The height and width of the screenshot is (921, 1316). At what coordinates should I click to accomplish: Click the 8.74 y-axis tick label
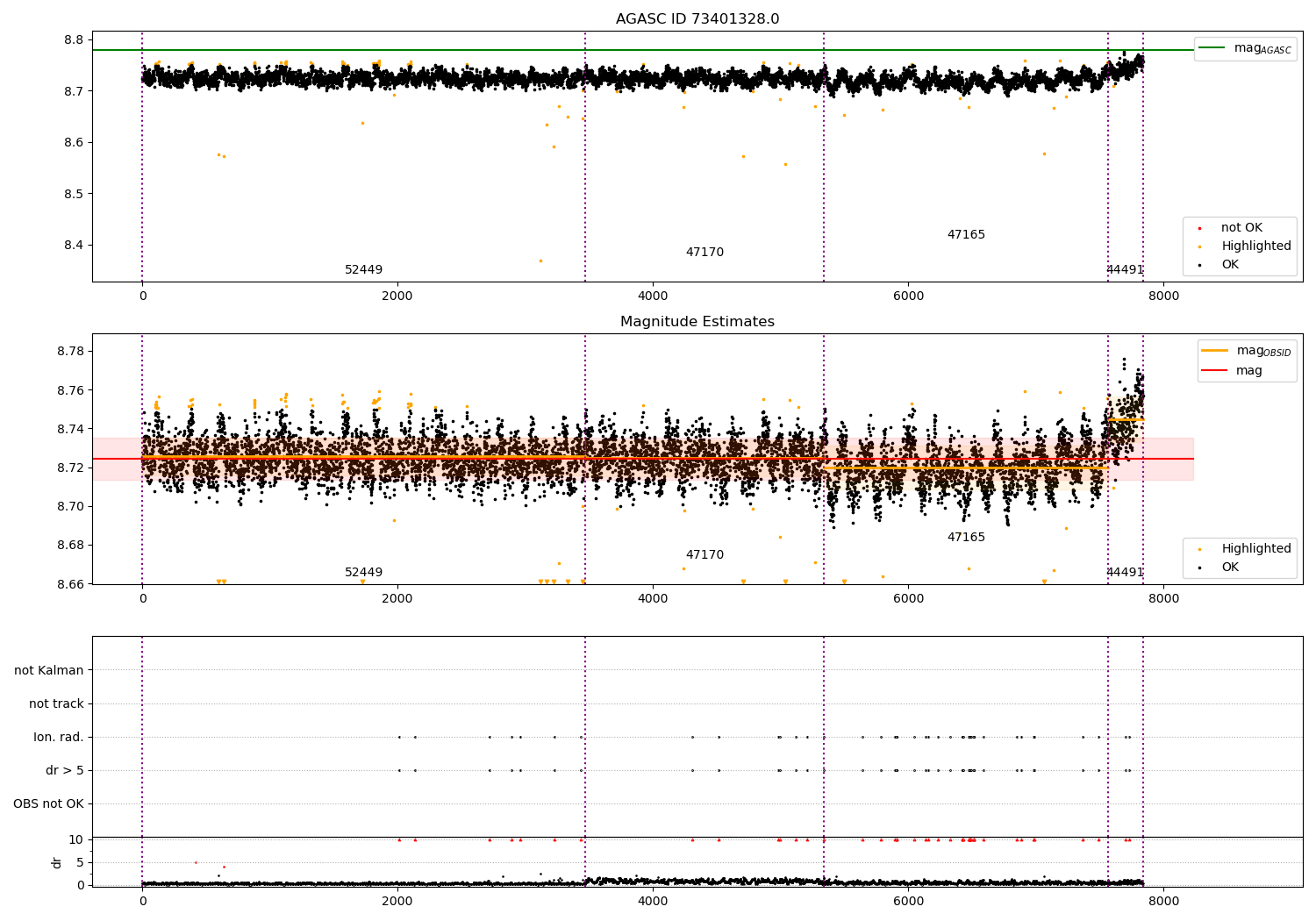70,429
